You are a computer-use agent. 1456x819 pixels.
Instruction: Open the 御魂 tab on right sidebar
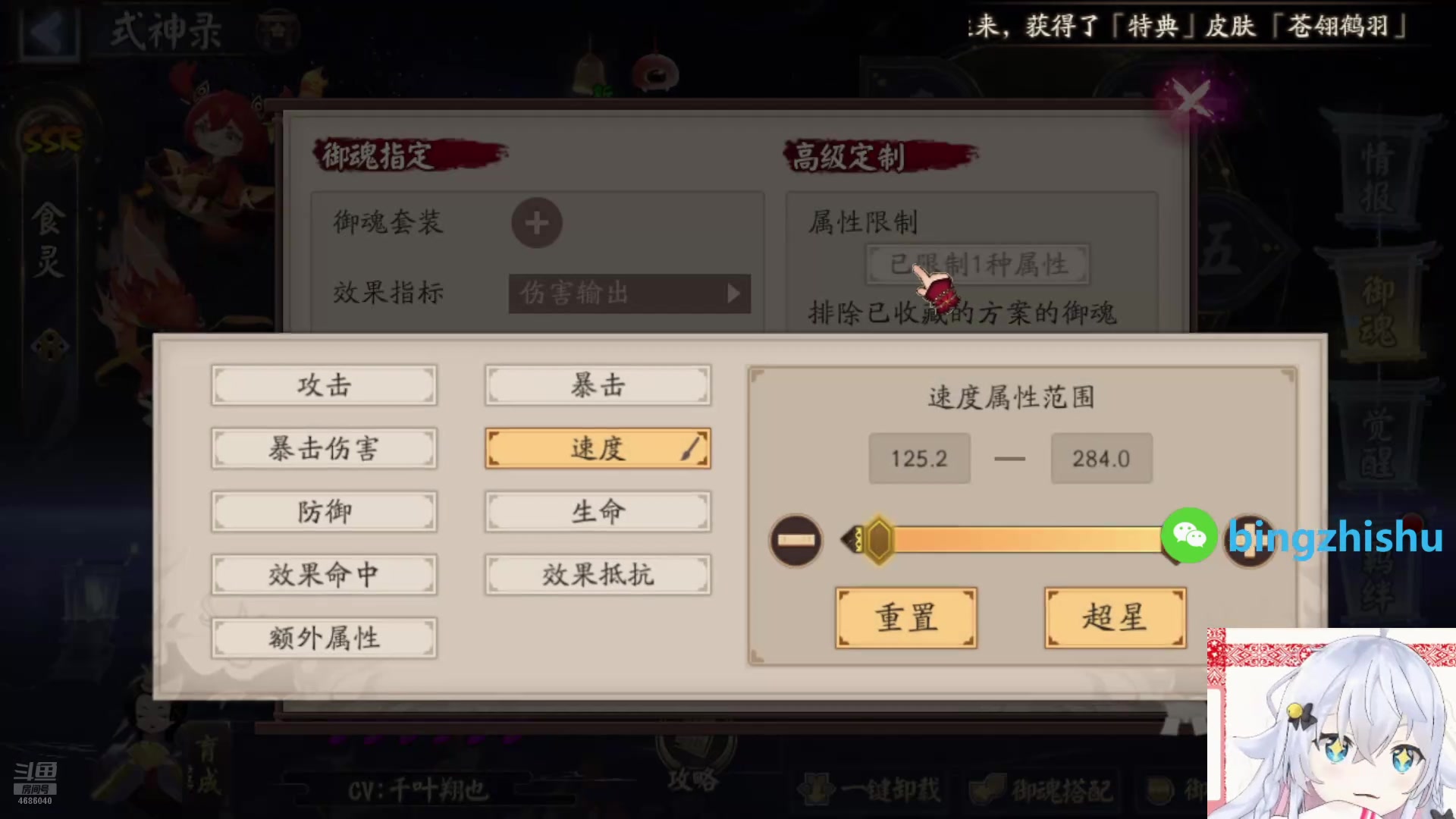[1378, 311]
